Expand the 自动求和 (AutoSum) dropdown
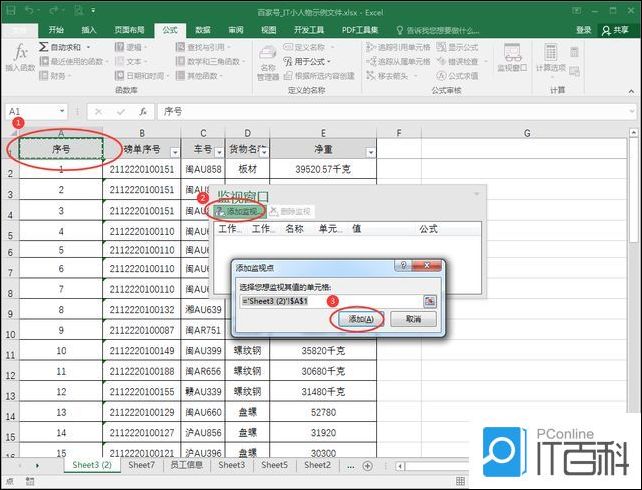Image resolution: width=642 pixels, height=490 pixels. [x=88, y=47]
